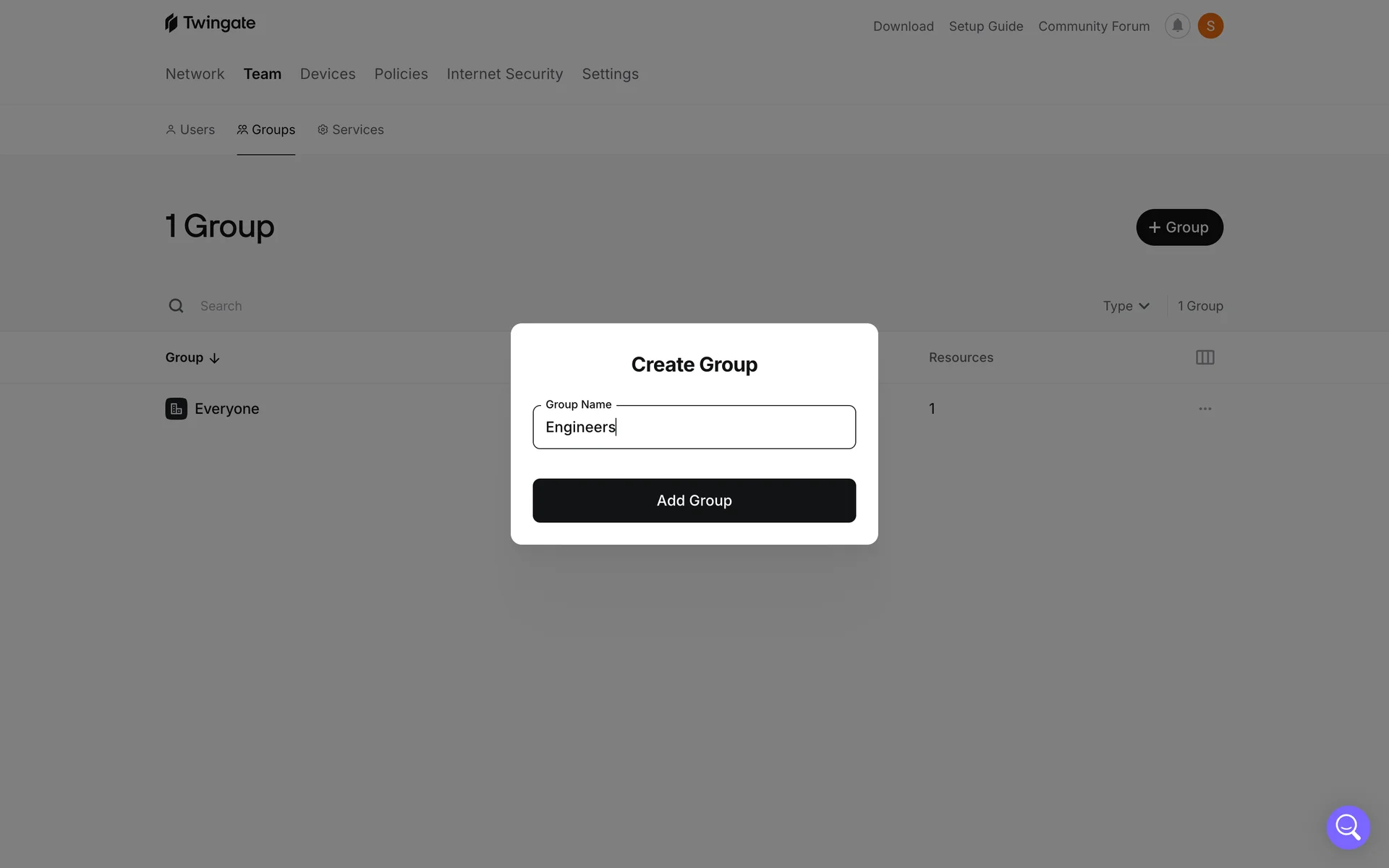Switch to the Services tab

(351, 129)
